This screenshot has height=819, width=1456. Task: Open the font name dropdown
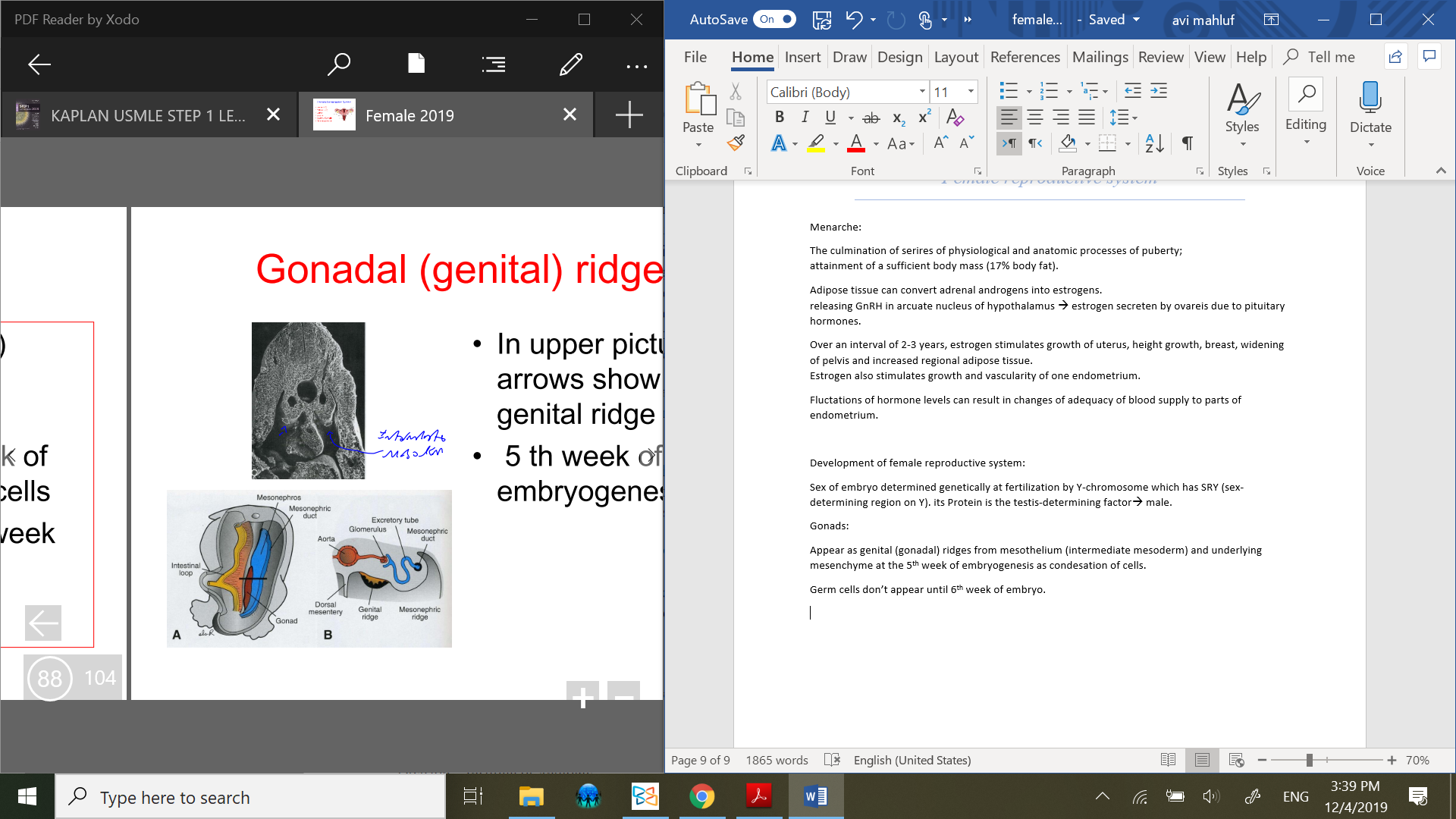[922, 92]
